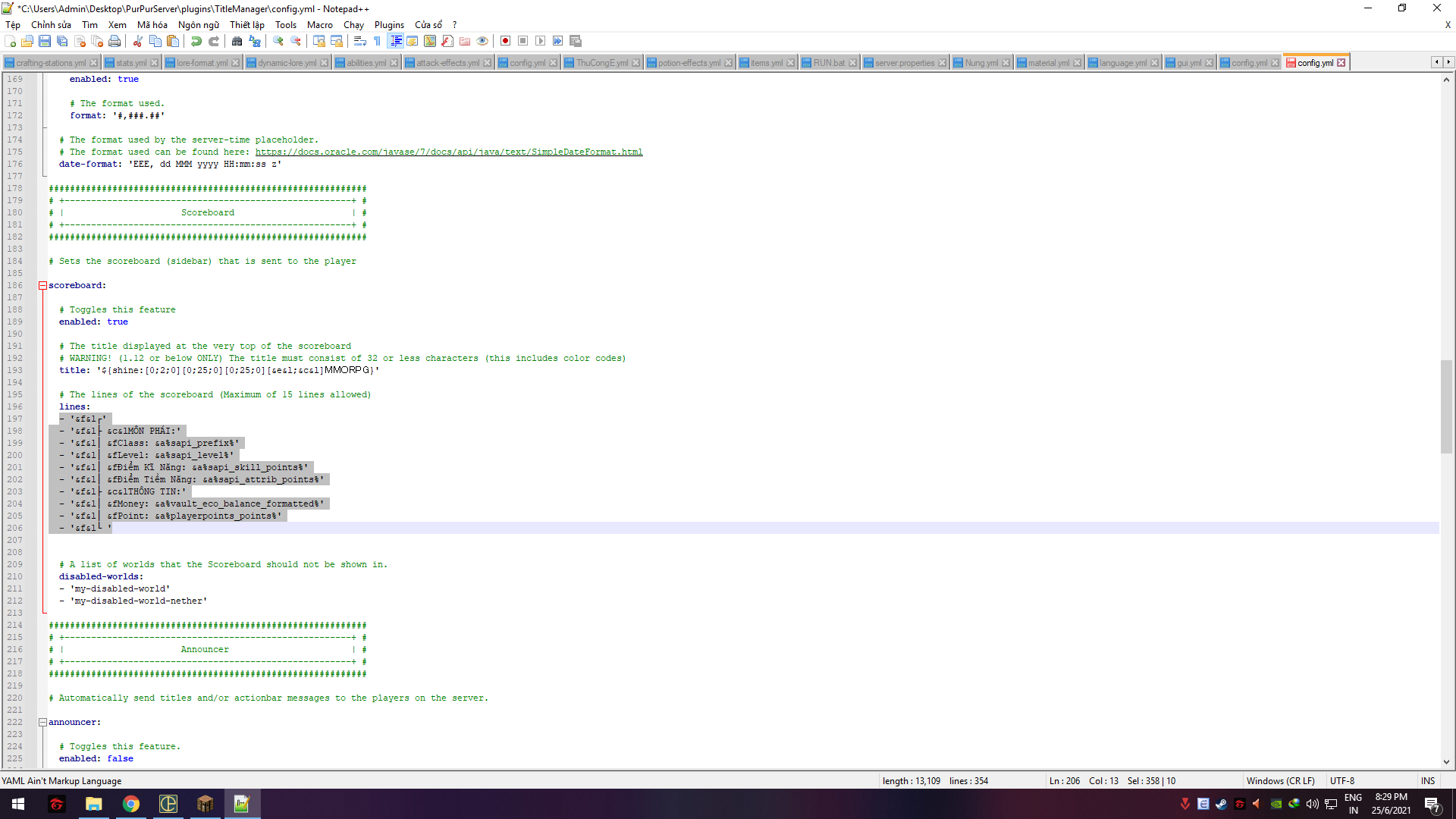The height and width of the screenshot is (819, 1456).
Task: Toggle Show all characters pilcrow button
Action: click(x=378, y=41)
